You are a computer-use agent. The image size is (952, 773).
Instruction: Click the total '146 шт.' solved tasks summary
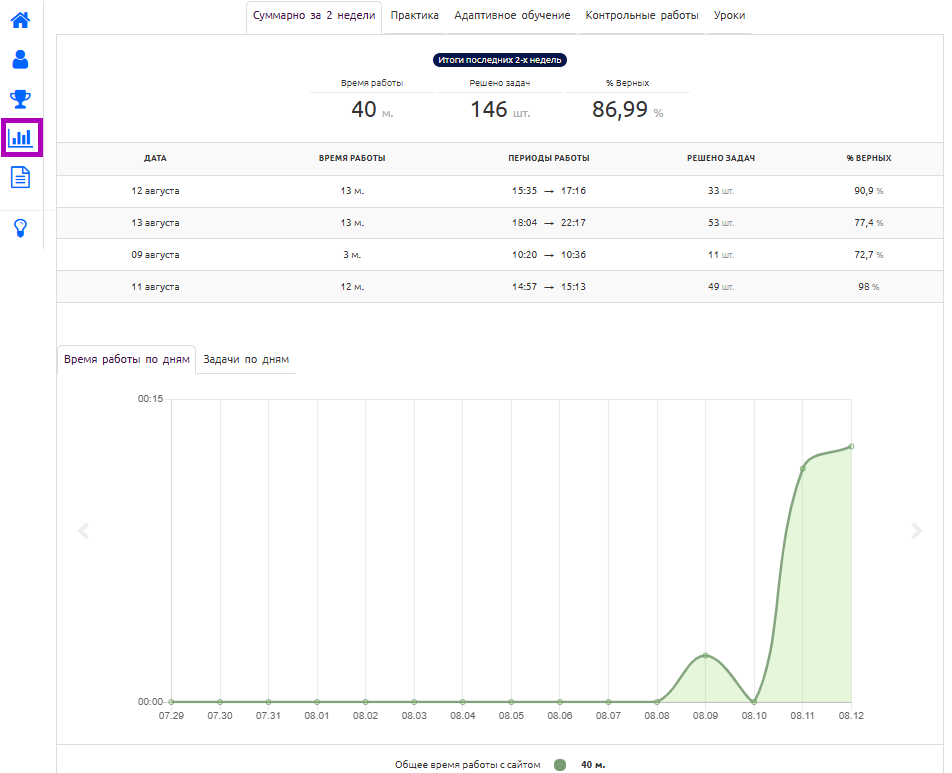[x=500, y=110]
